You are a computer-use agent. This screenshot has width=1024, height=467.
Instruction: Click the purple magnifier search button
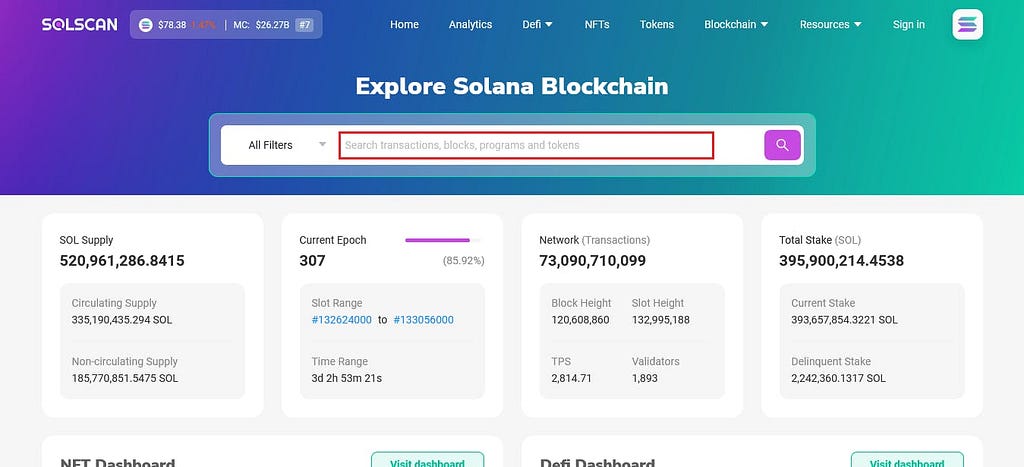(x=782, y=145)
